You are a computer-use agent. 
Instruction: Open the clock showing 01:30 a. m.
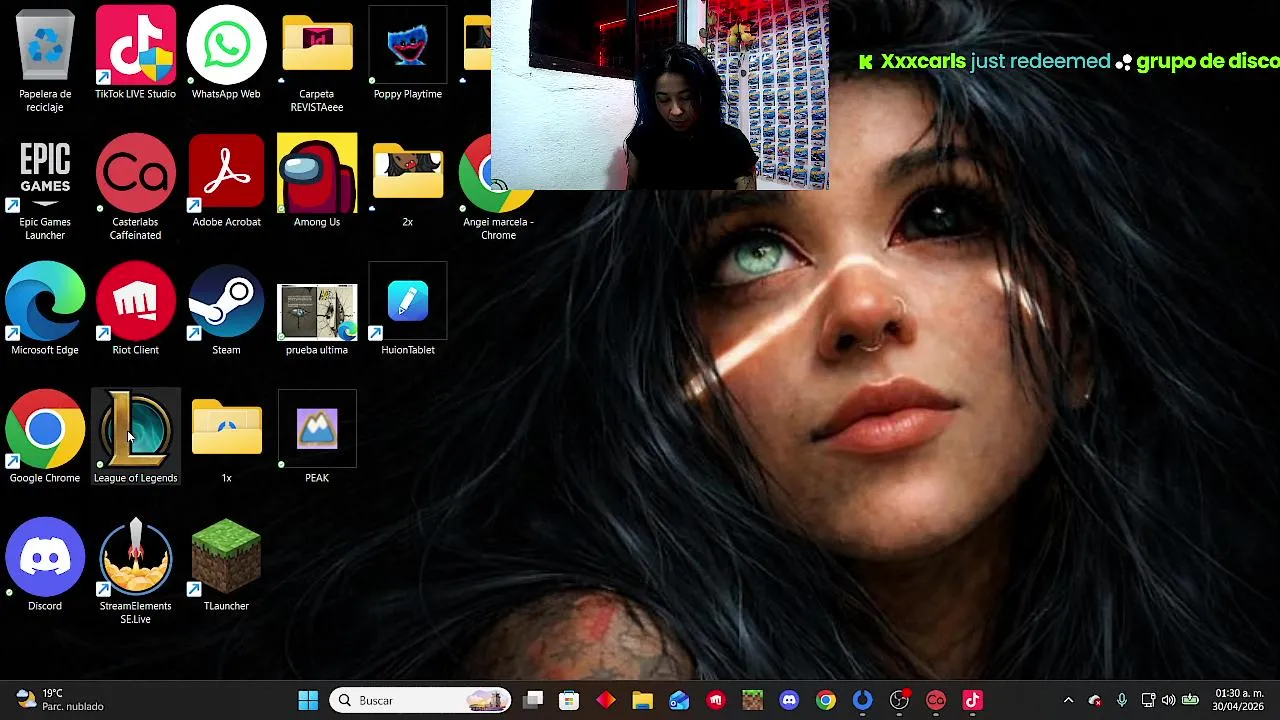pyautogui.click(x=1238, y=700)
